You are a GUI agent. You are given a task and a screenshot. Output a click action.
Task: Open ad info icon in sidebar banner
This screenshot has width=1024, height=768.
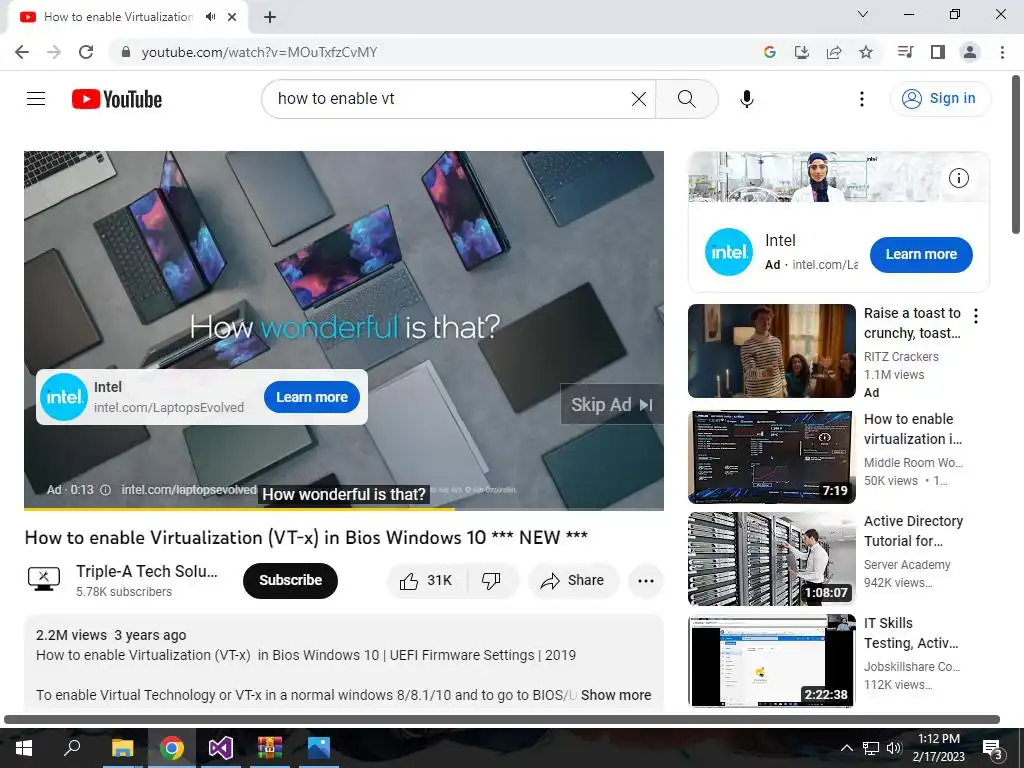tap(958, 178)
